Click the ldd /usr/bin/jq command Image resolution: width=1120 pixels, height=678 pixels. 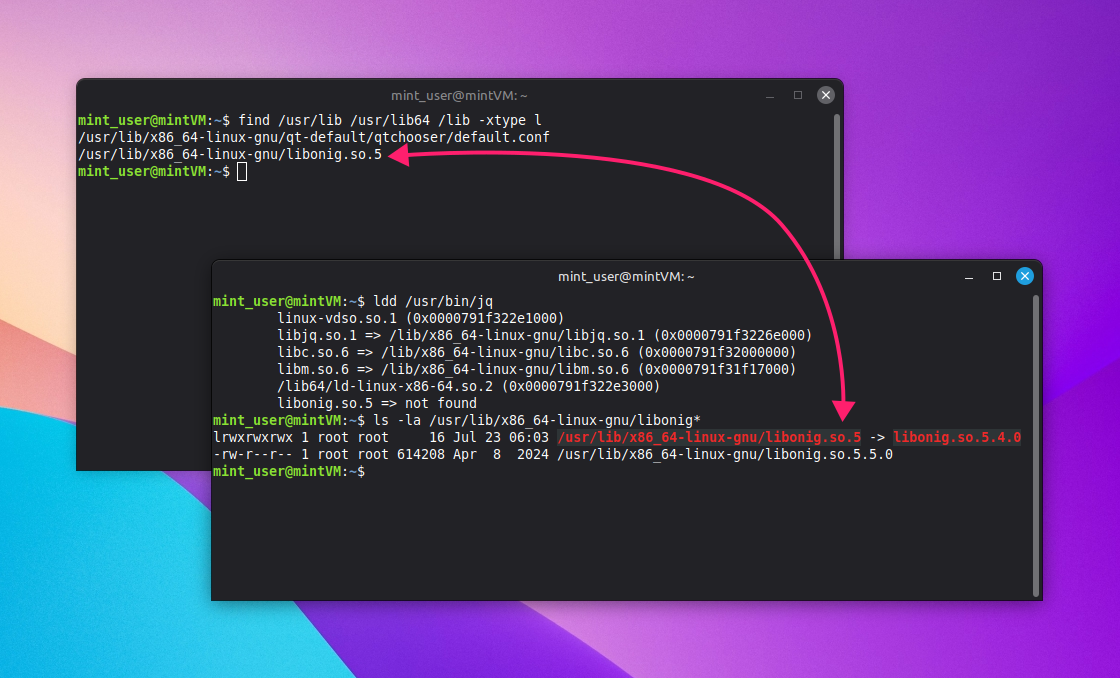(x=433, y=301)
